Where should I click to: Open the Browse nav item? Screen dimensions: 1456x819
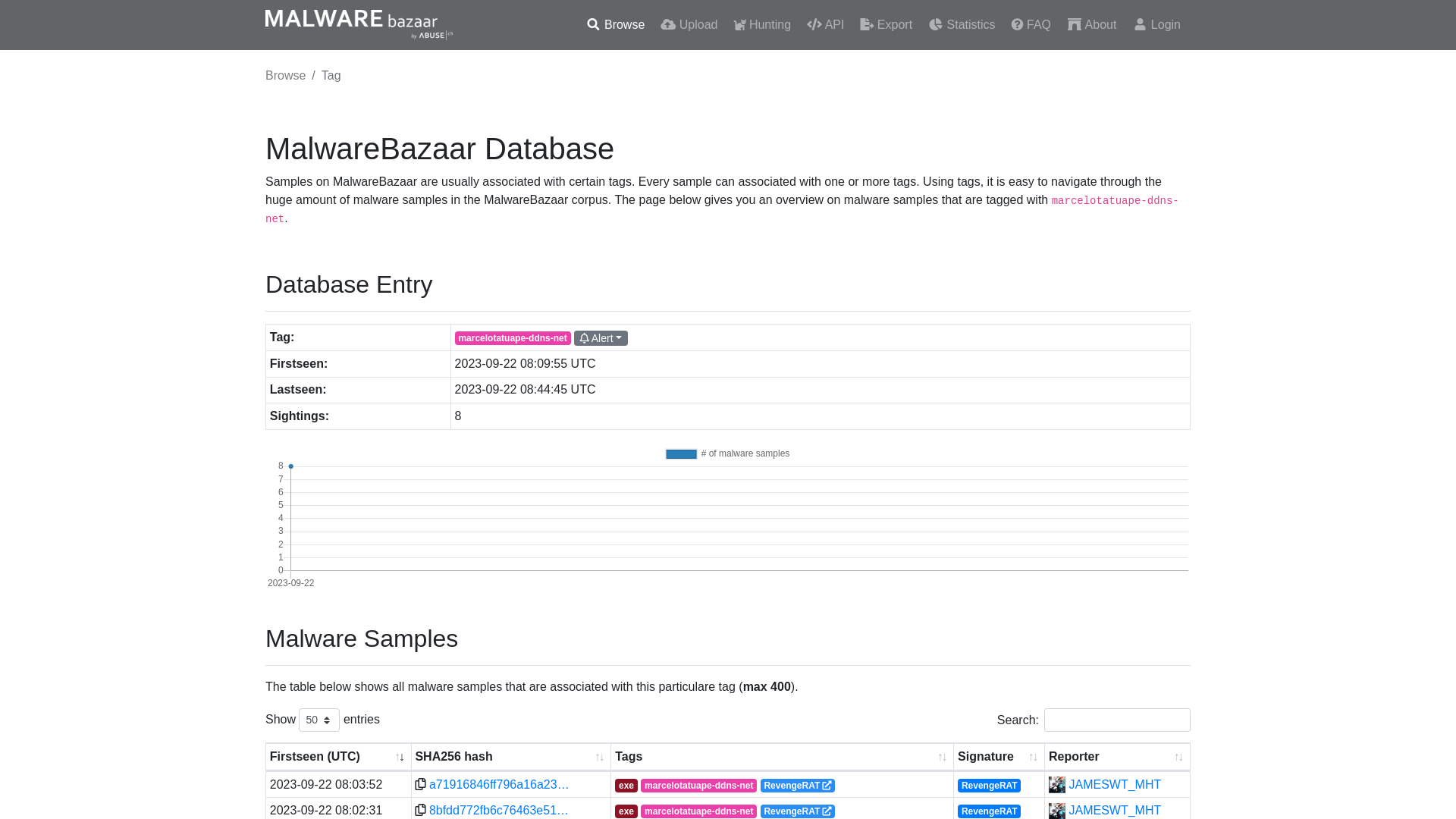[616, 25]
